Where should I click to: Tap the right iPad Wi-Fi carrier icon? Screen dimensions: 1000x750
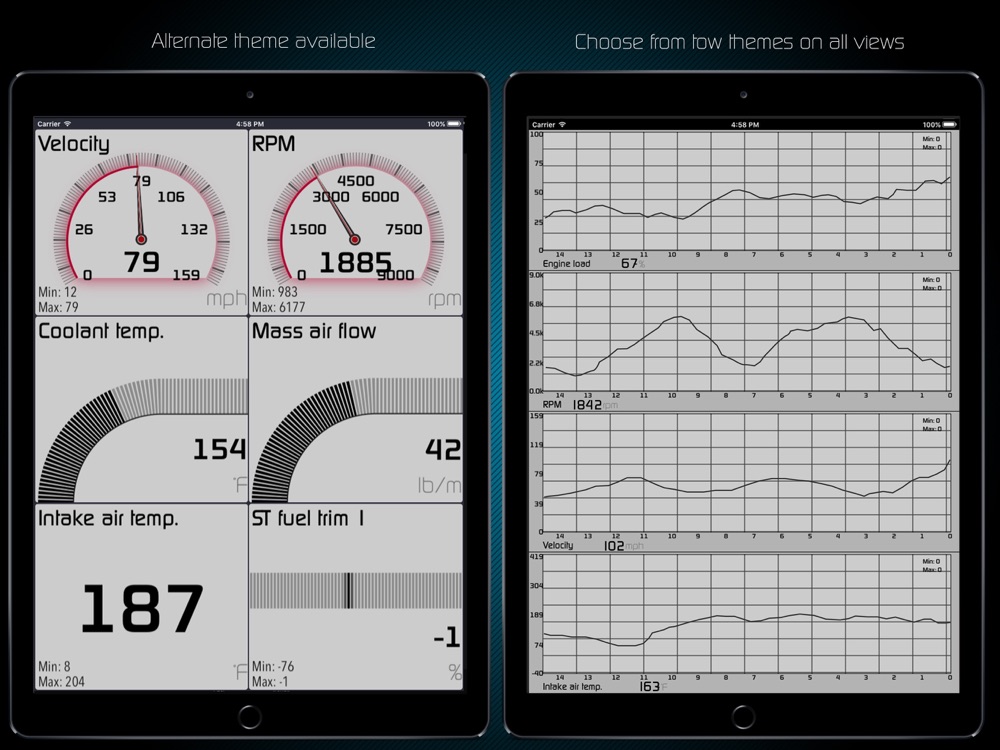pos(562,124)
